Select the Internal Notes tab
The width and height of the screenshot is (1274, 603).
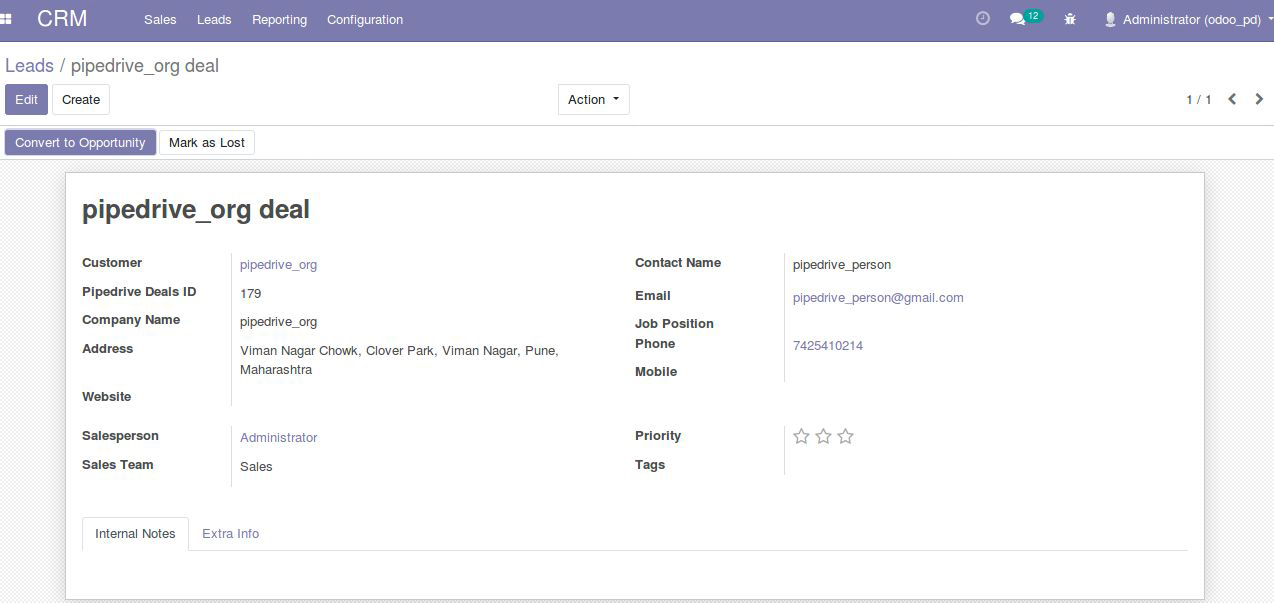pyautogui.click(x=135, y=533)
